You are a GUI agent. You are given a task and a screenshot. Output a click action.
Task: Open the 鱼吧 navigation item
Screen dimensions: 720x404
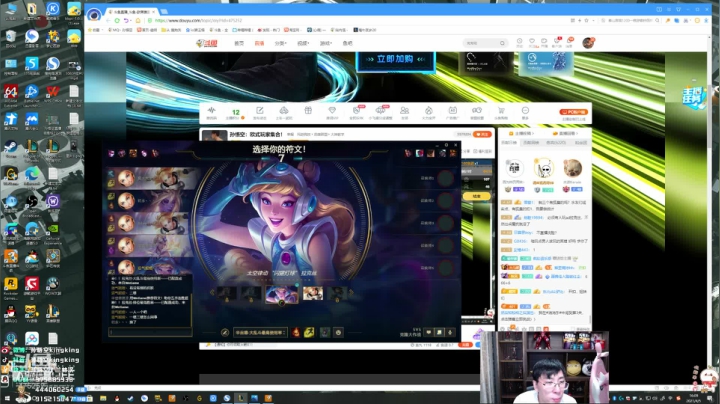coord(348,43)
